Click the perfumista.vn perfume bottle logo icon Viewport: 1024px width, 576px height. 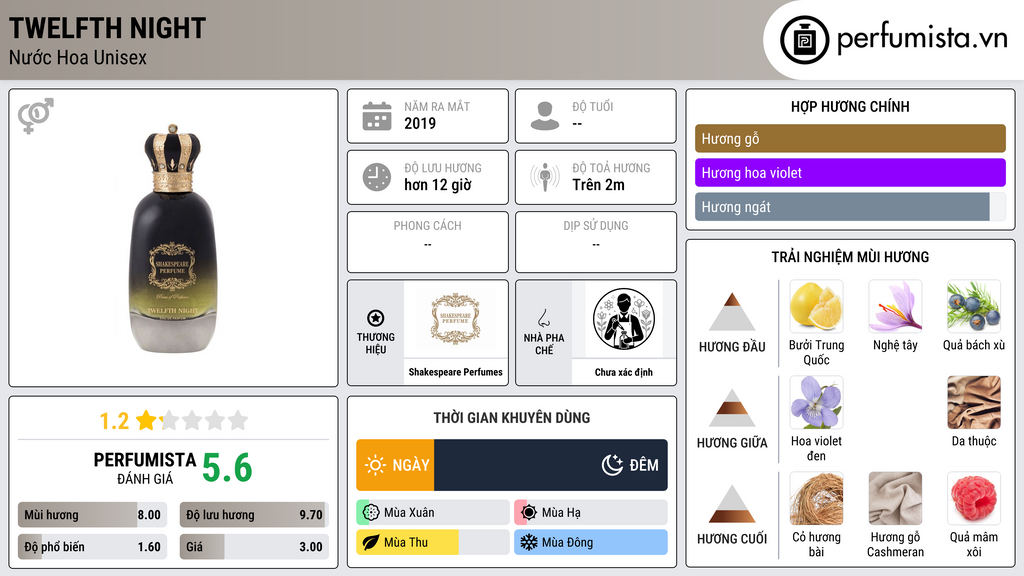click(804, 40)
